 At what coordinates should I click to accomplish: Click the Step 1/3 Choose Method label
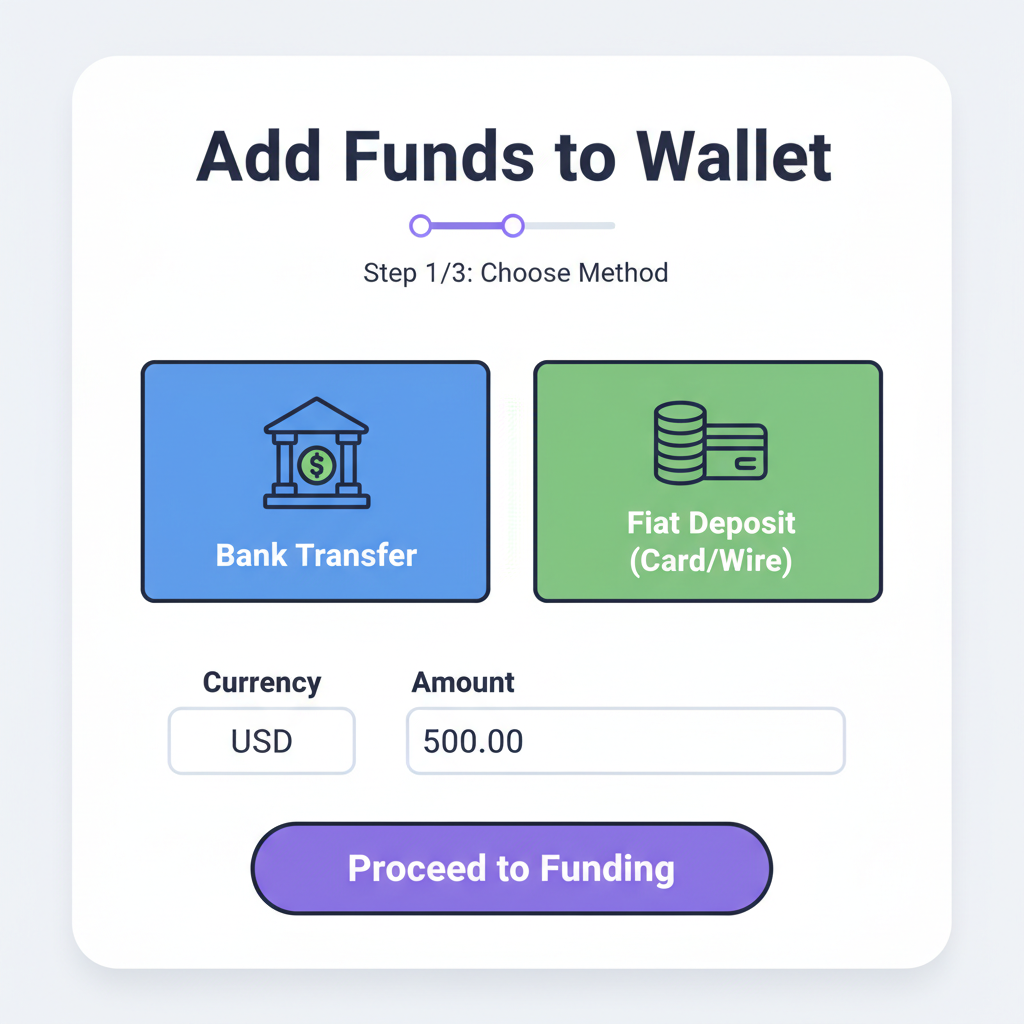516,272
